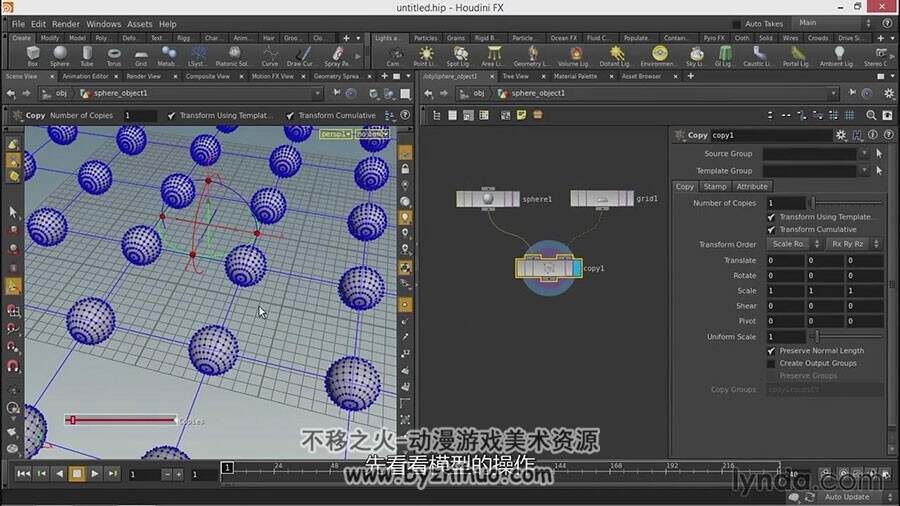
Task: Open the Pyro FX shelf tab
Action: [714, 38]
